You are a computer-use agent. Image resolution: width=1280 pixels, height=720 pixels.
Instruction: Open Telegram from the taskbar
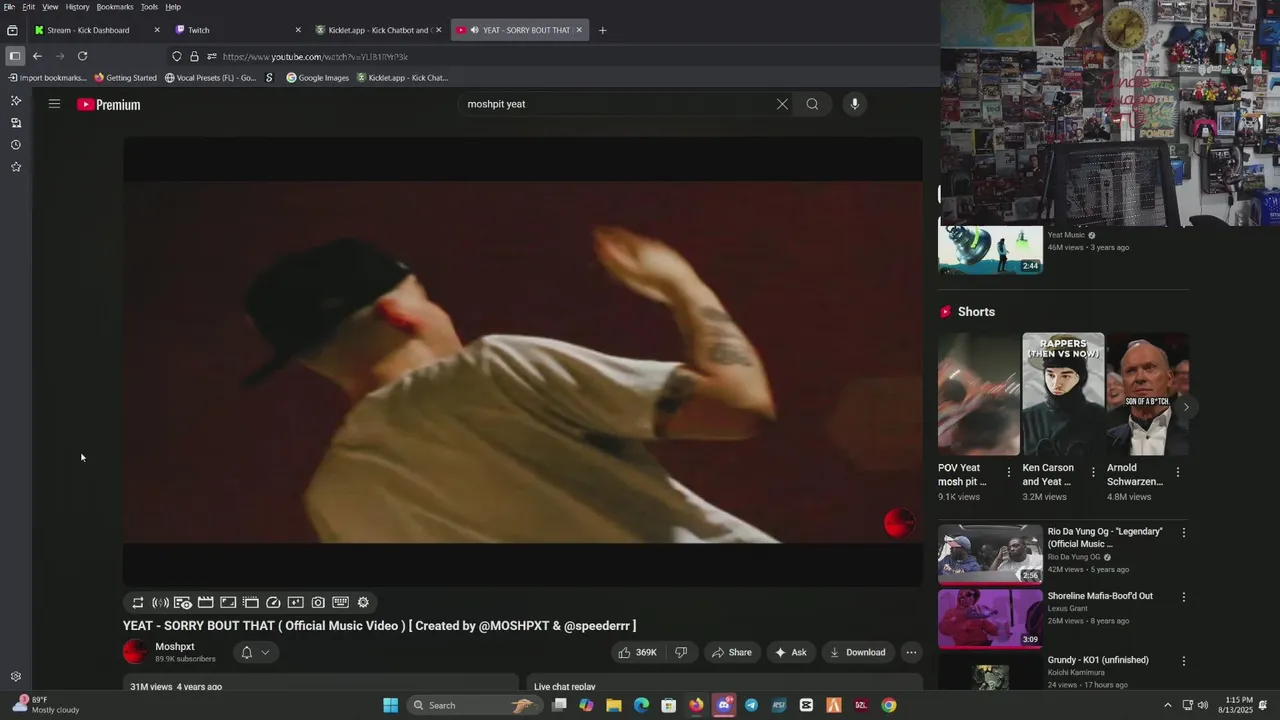click(751, 705)
